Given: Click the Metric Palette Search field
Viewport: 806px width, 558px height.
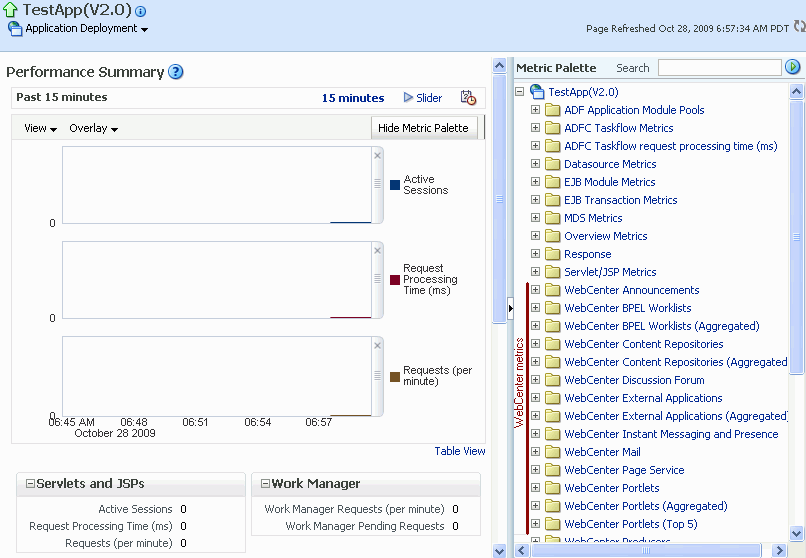Looking at the screenshot, I should point(720,68).
